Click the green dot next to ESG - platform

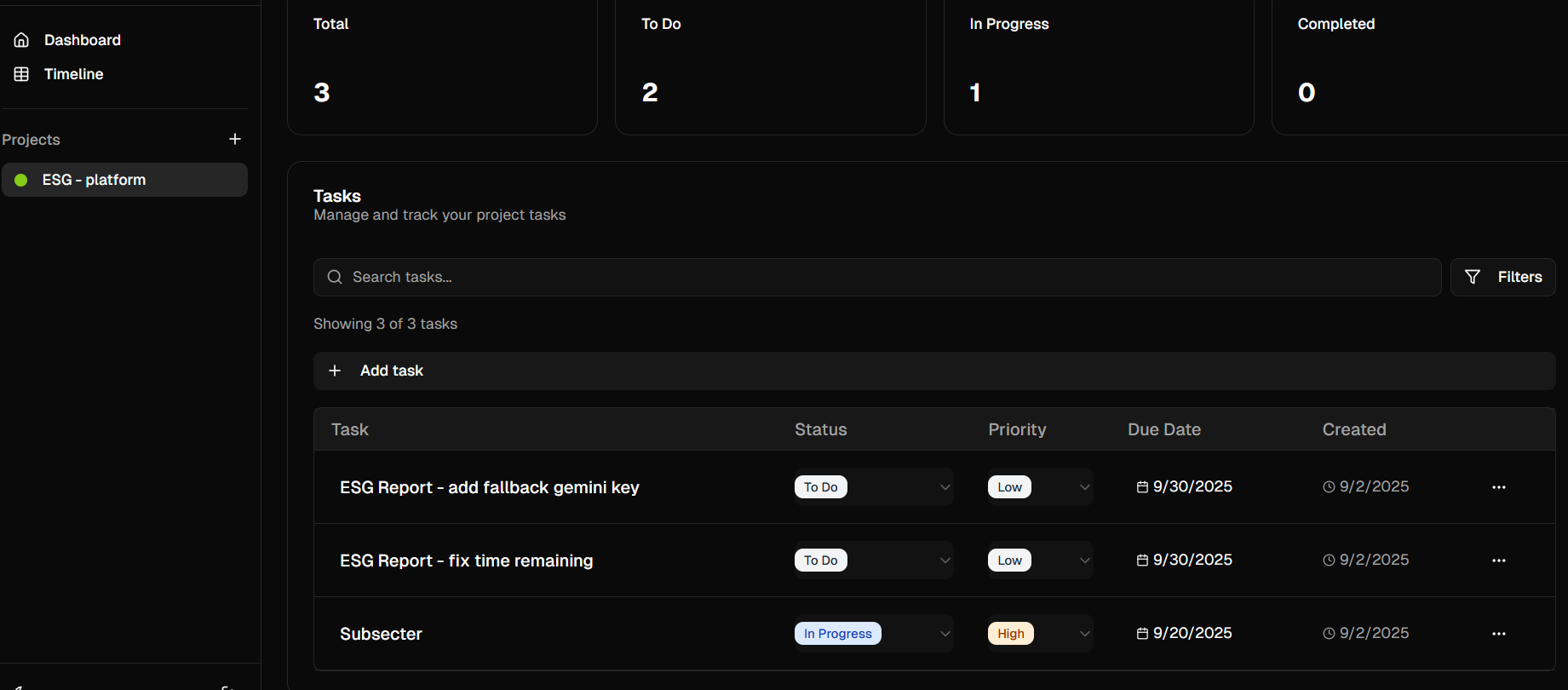pyautogui.click(x=21, y=180)
